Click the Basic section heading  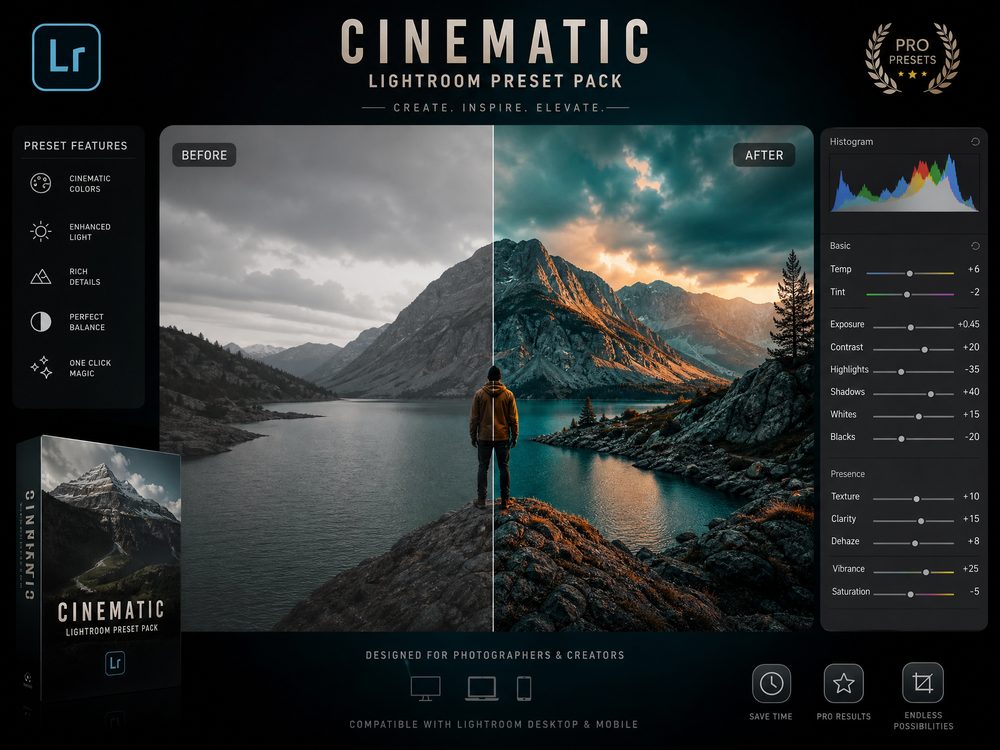840,246
